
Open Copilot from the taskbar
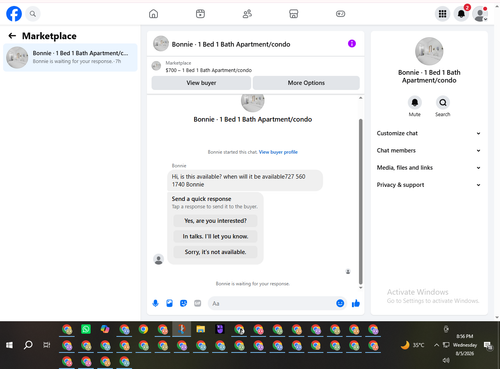tap(105, 329)
